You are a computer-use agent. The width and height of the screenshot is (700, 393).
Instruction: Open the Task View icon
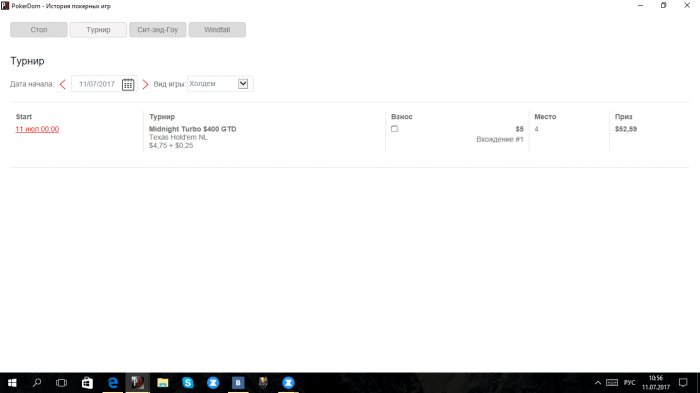pos(62,383)
